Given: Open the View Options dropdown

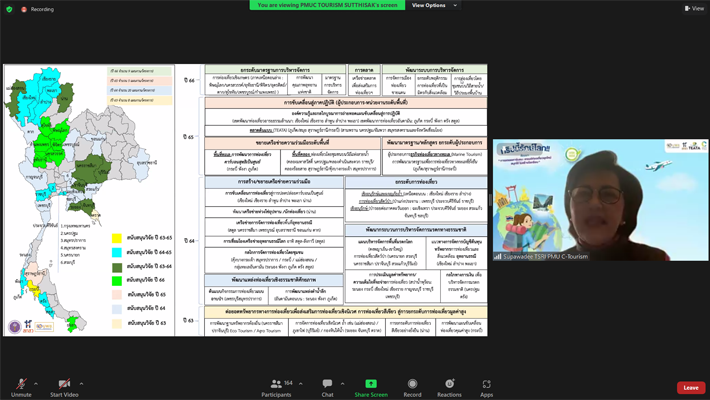Looking at the screenshot, I should tap(432, 5).
